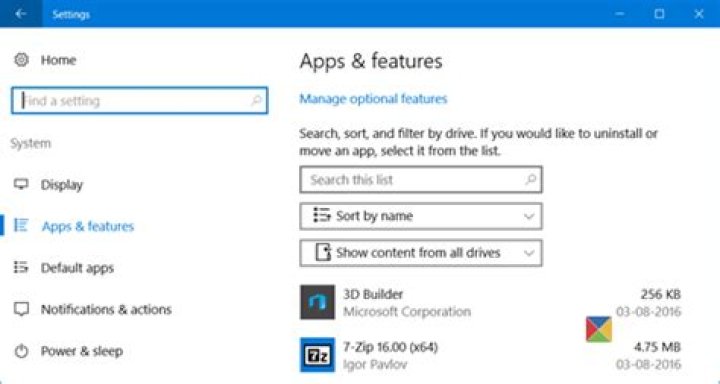The width and height of the screenshot is (720, 384).
Task: Go back with the Settings back arrow
Action: [x=21, y=14]
